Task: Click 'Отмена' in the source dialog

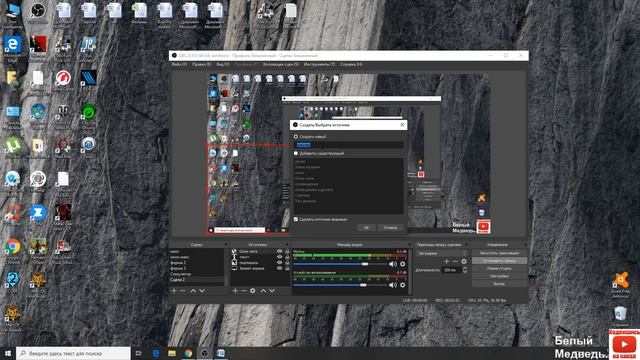Action: pyautogui.click(x=390, y=228)
